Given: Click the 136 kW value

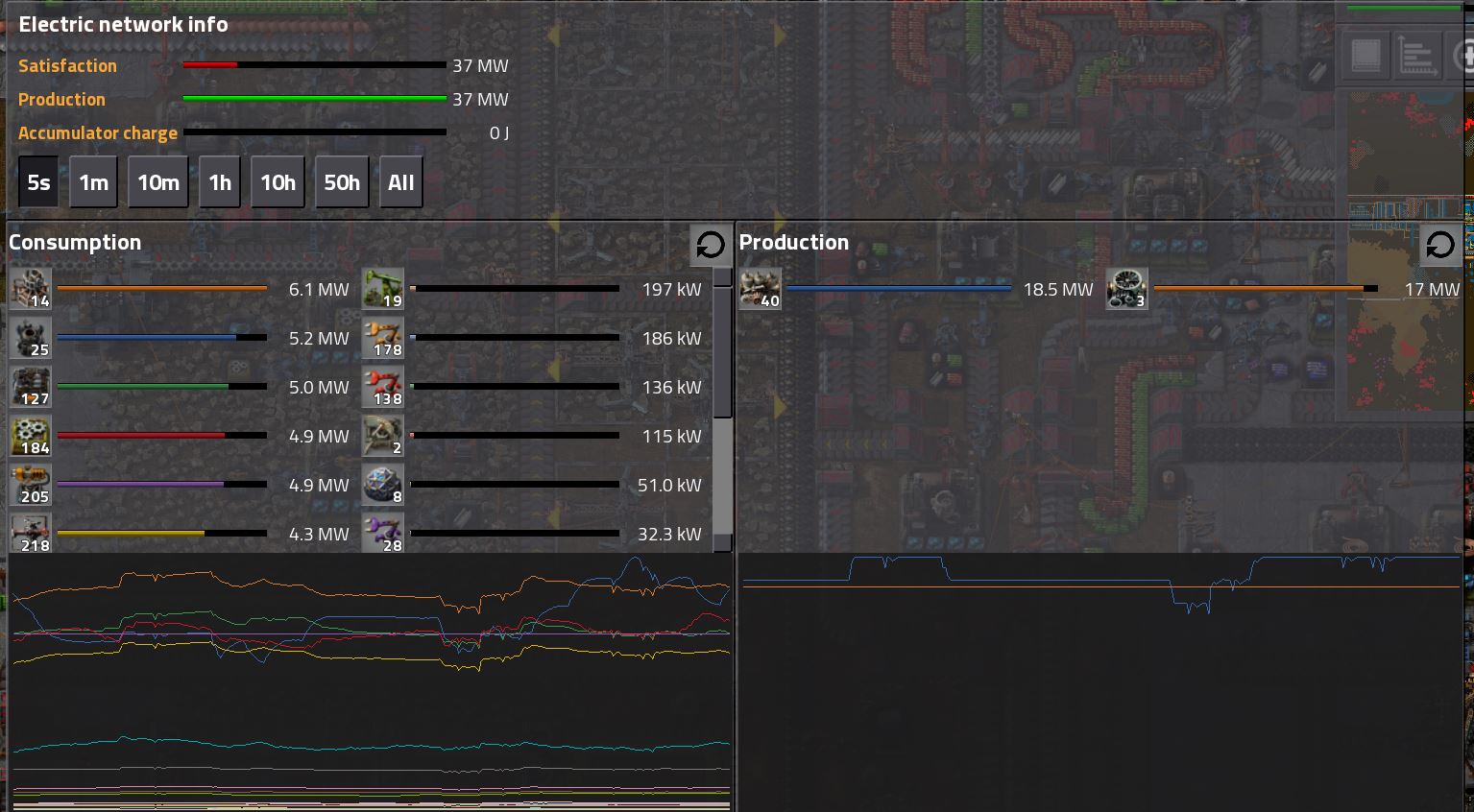Looking at the screenshot, I should tap(671, 387).
